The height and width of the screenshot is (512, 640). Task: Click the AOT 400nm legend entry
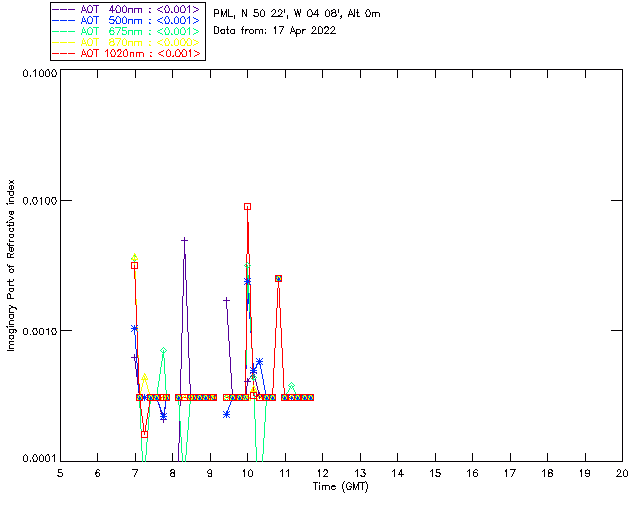[127, 9]
